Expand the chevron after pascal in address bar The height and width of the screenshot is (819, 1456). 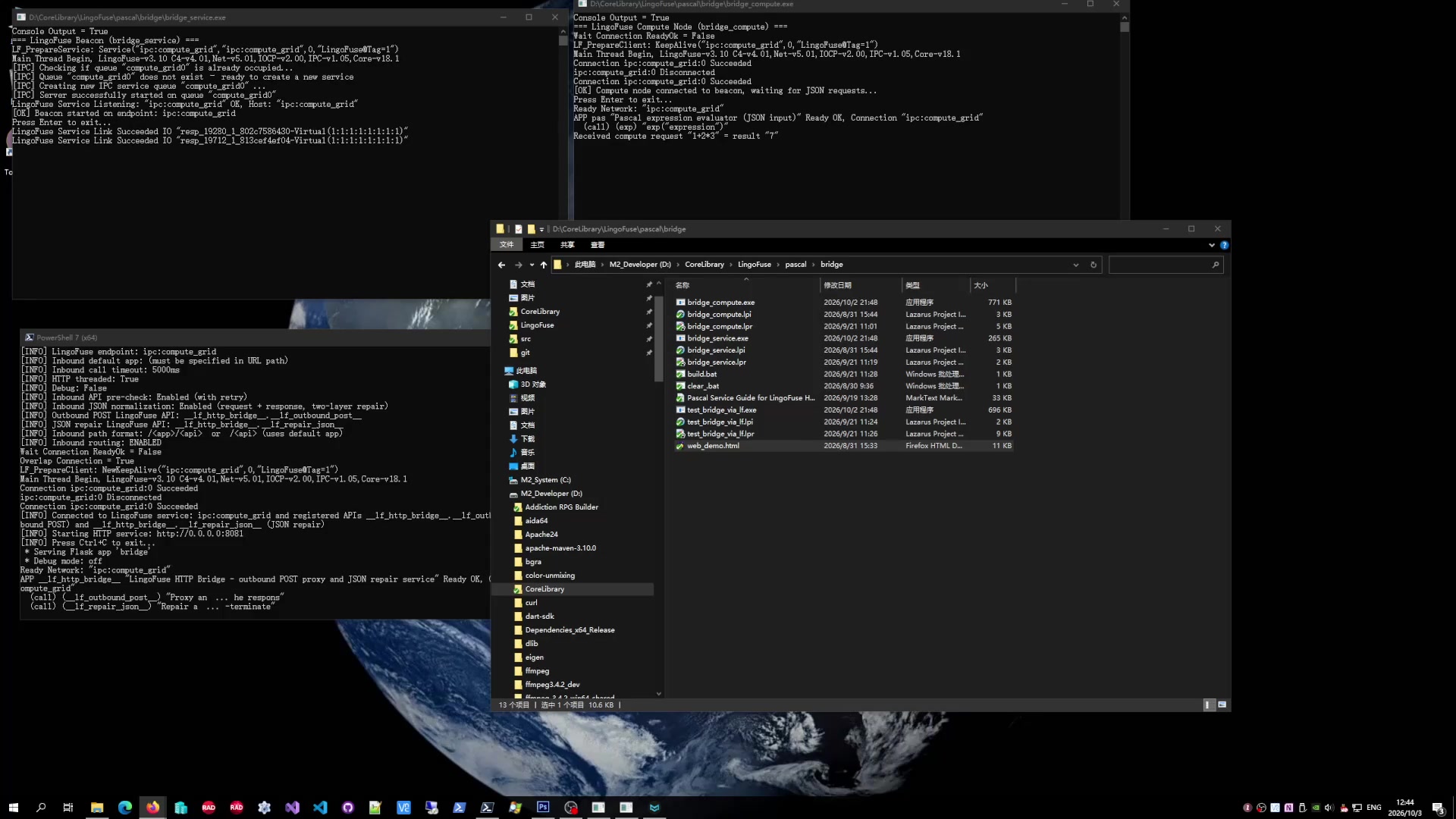814,265
